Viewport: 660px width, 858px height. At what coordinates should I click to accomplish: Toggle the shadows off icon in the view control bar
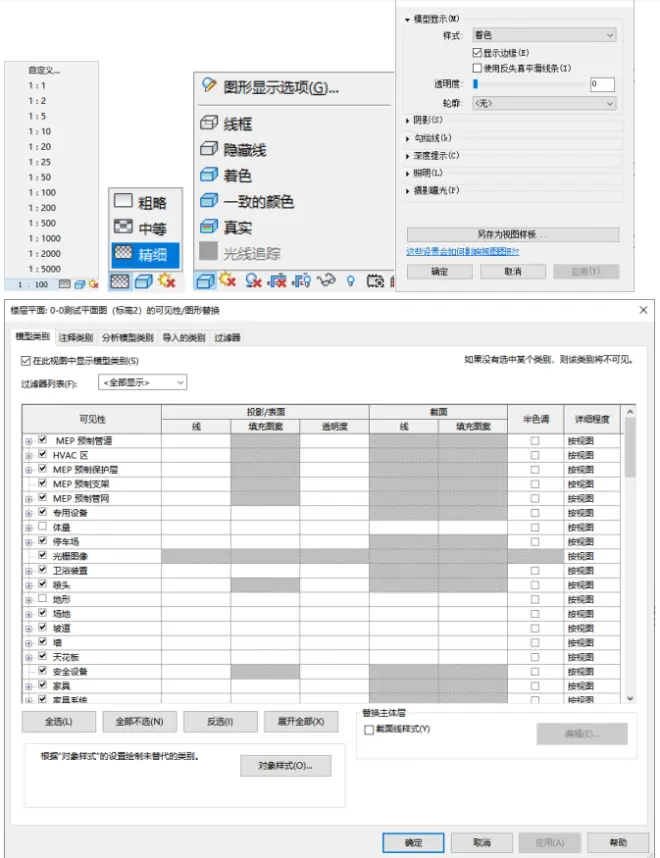click(x=253, y=281)
